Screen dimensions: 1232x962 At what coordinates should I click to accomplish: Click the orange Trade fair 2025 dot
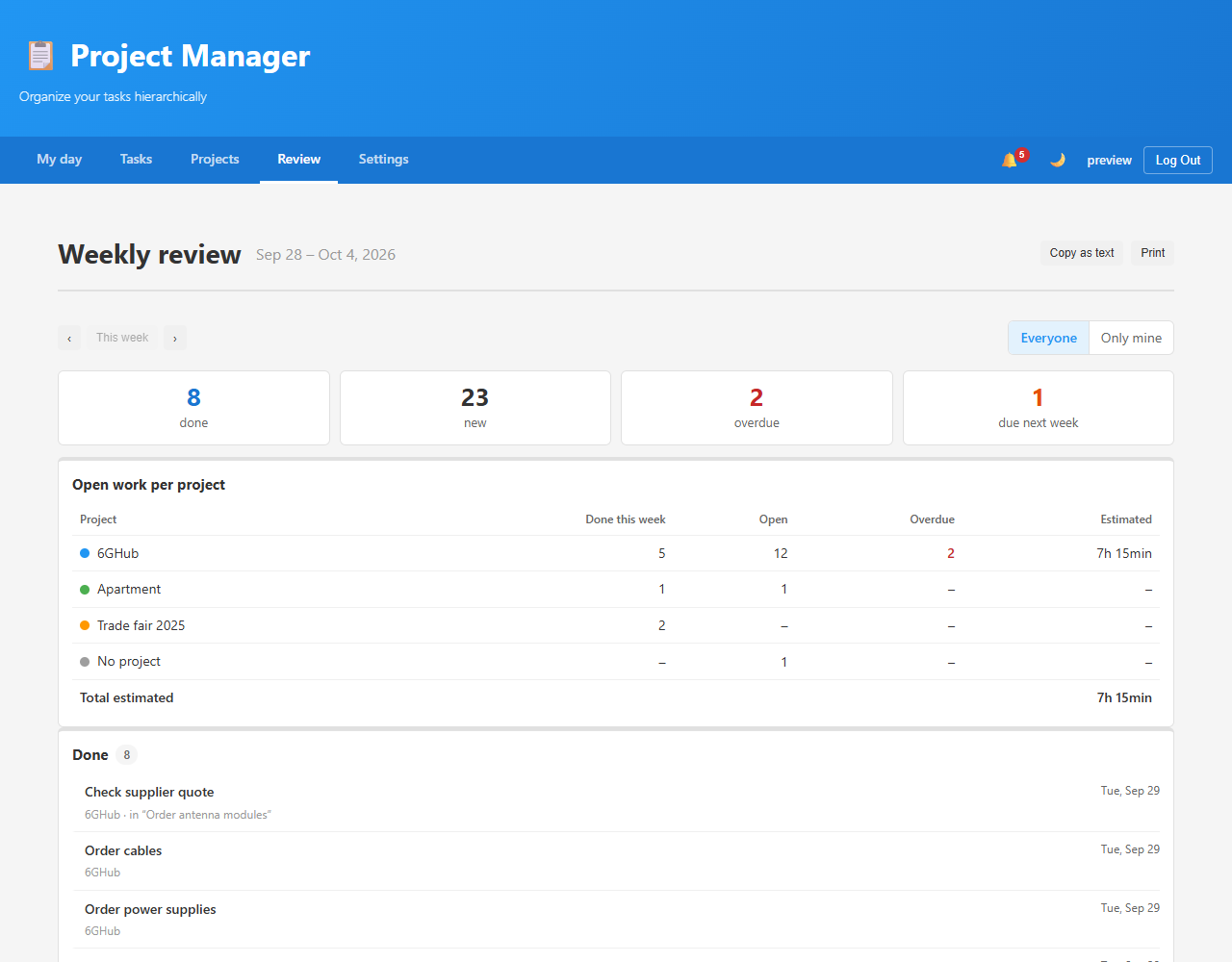tap(85, 625)
